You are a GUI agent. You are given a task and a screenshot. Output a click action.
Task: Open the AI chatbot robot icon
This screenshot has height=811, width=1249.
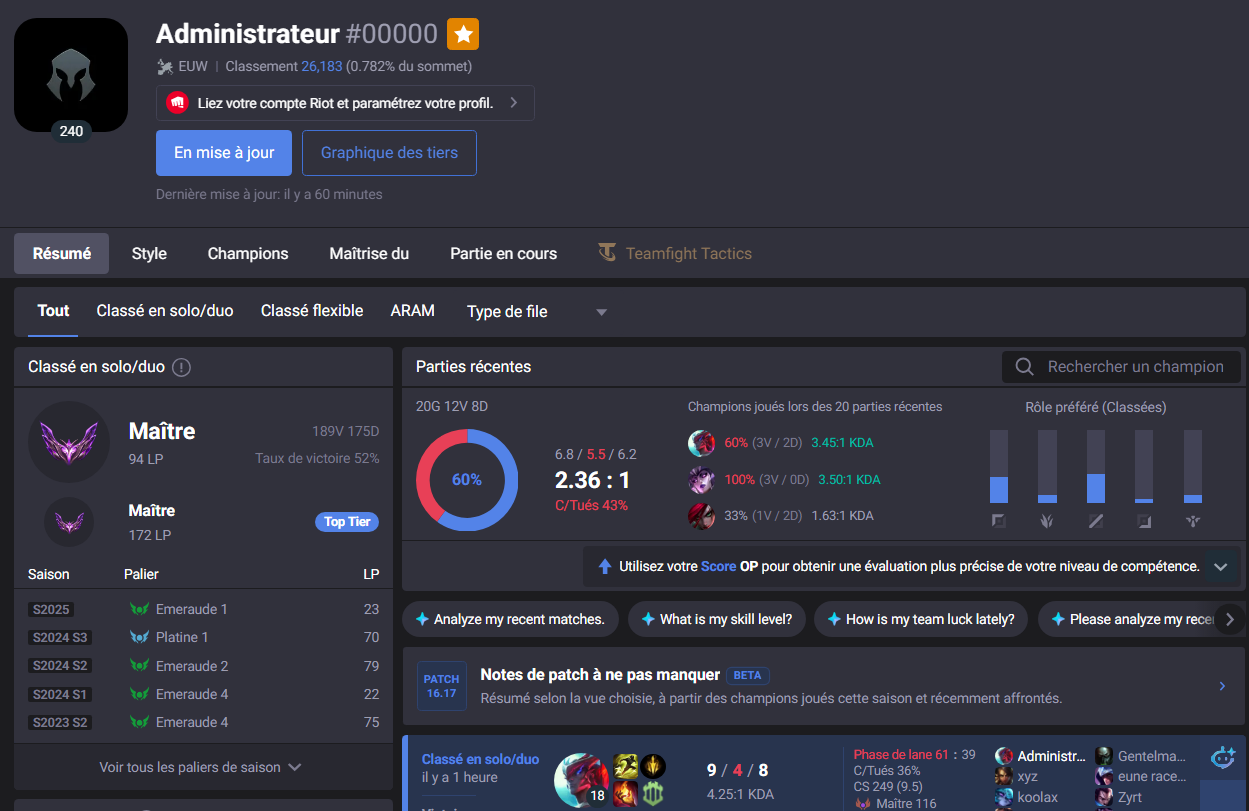pos(1222,759)
